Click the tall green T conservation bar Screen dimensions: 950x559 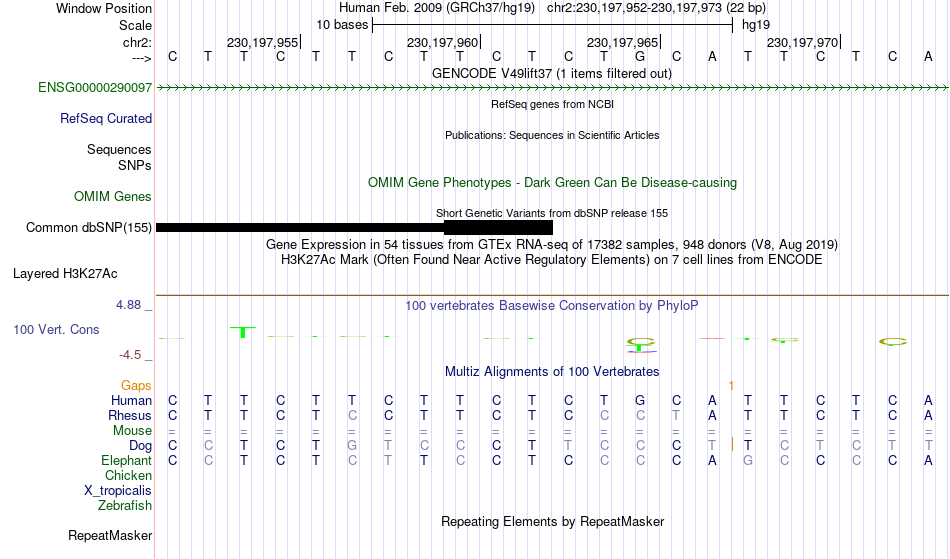point(243,332)
